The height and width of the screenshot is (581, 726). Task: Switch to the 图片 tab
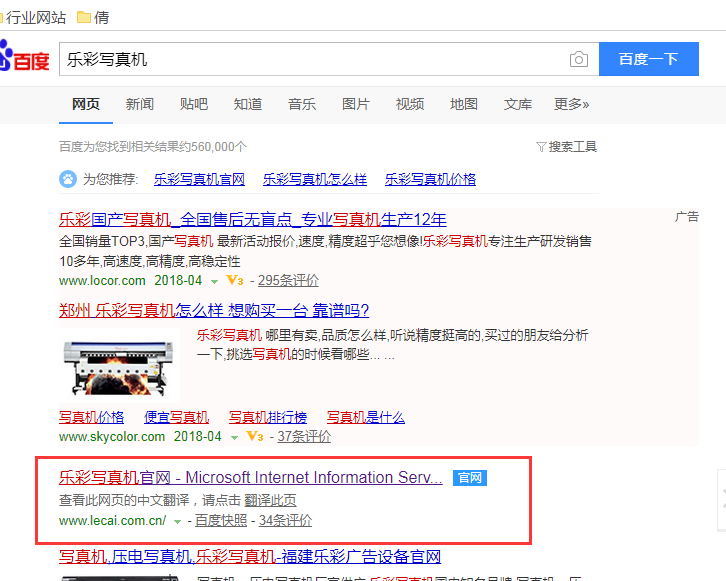click(x=355, y=104)
